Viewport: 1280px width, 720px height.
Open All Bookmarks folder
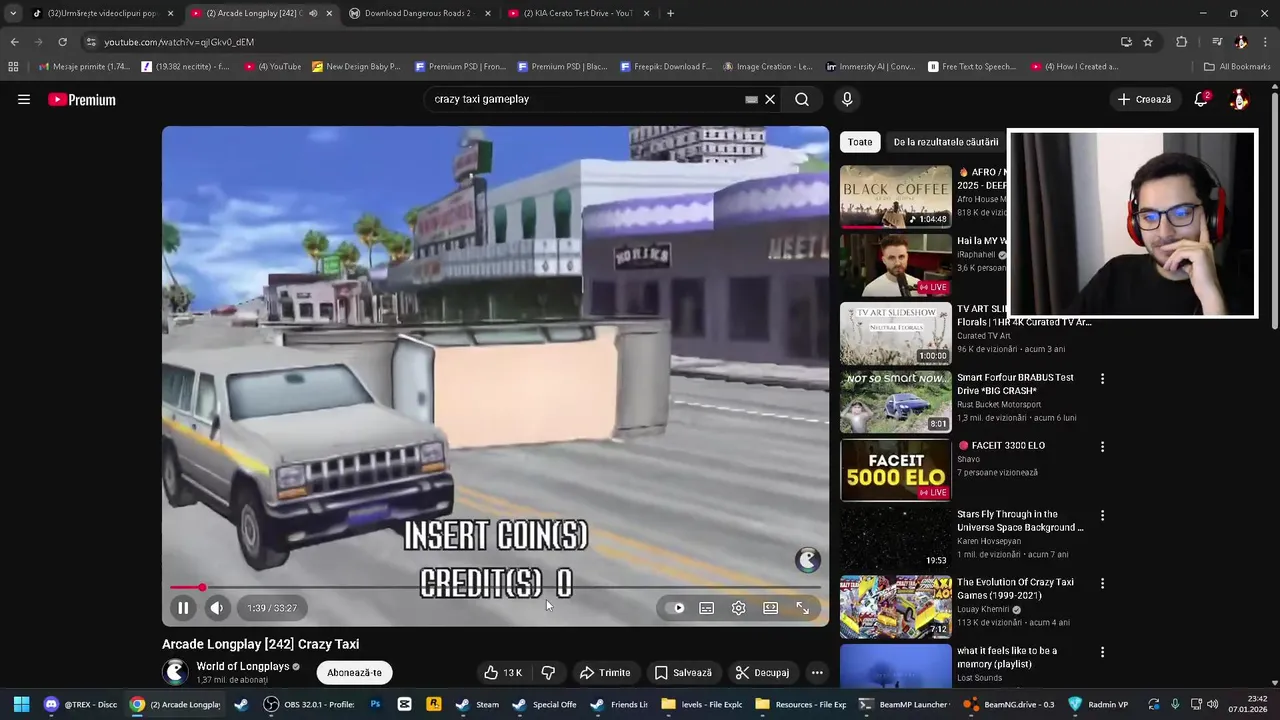tap(1237, 67)
